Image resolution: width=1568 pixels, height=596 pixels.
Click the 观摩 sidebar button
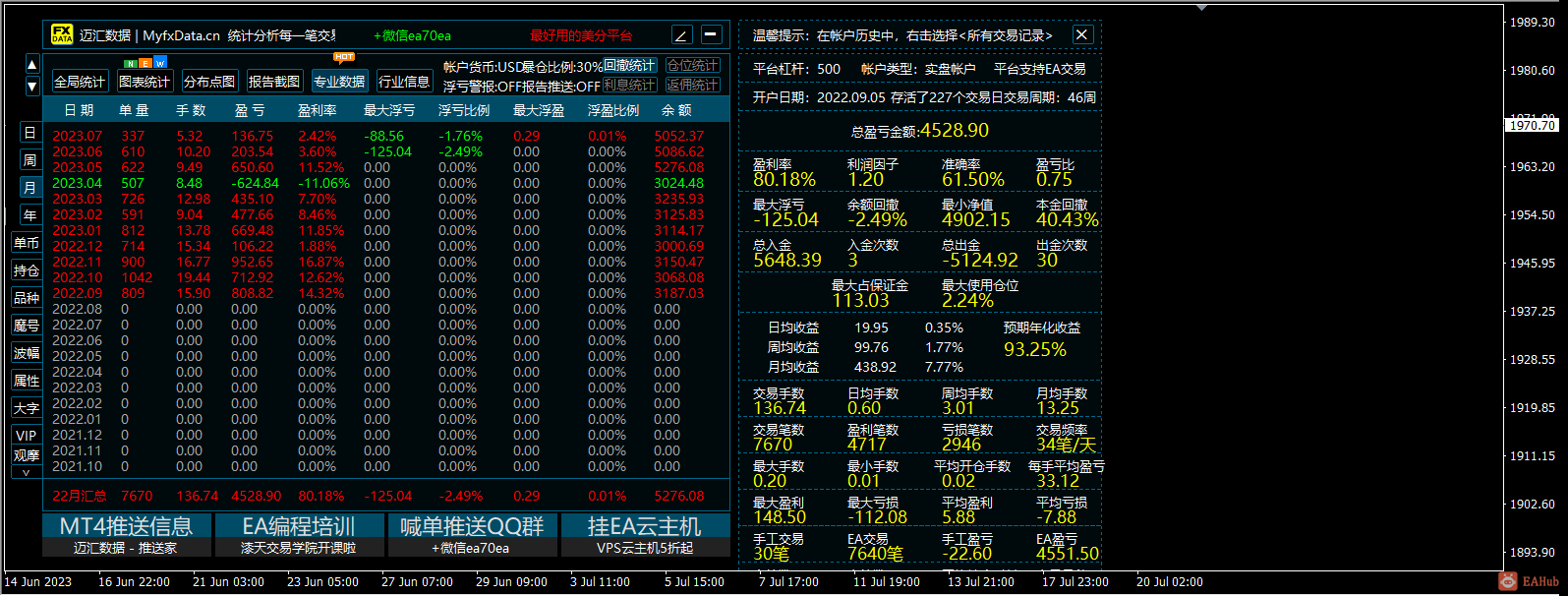point(27,455)
